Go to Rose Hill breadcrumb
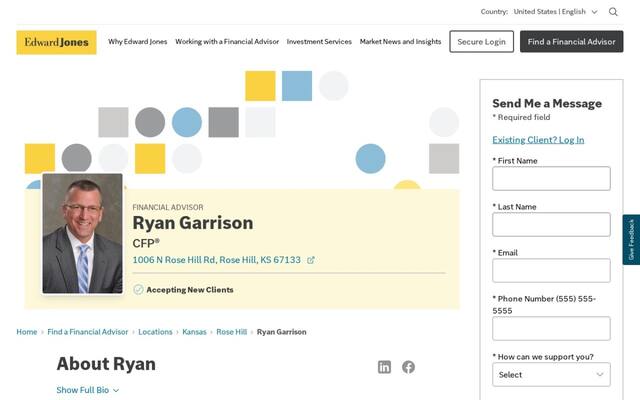This screenshot has height=400, width=640. [231, 332]
